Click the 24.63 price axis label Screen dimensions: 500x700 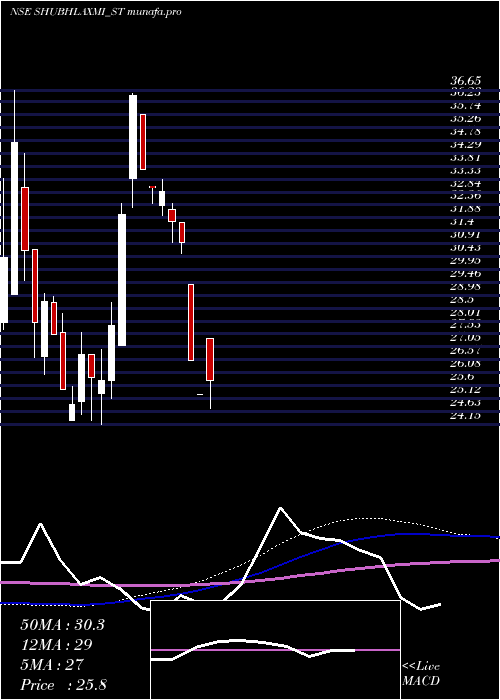tap(466, 403)
